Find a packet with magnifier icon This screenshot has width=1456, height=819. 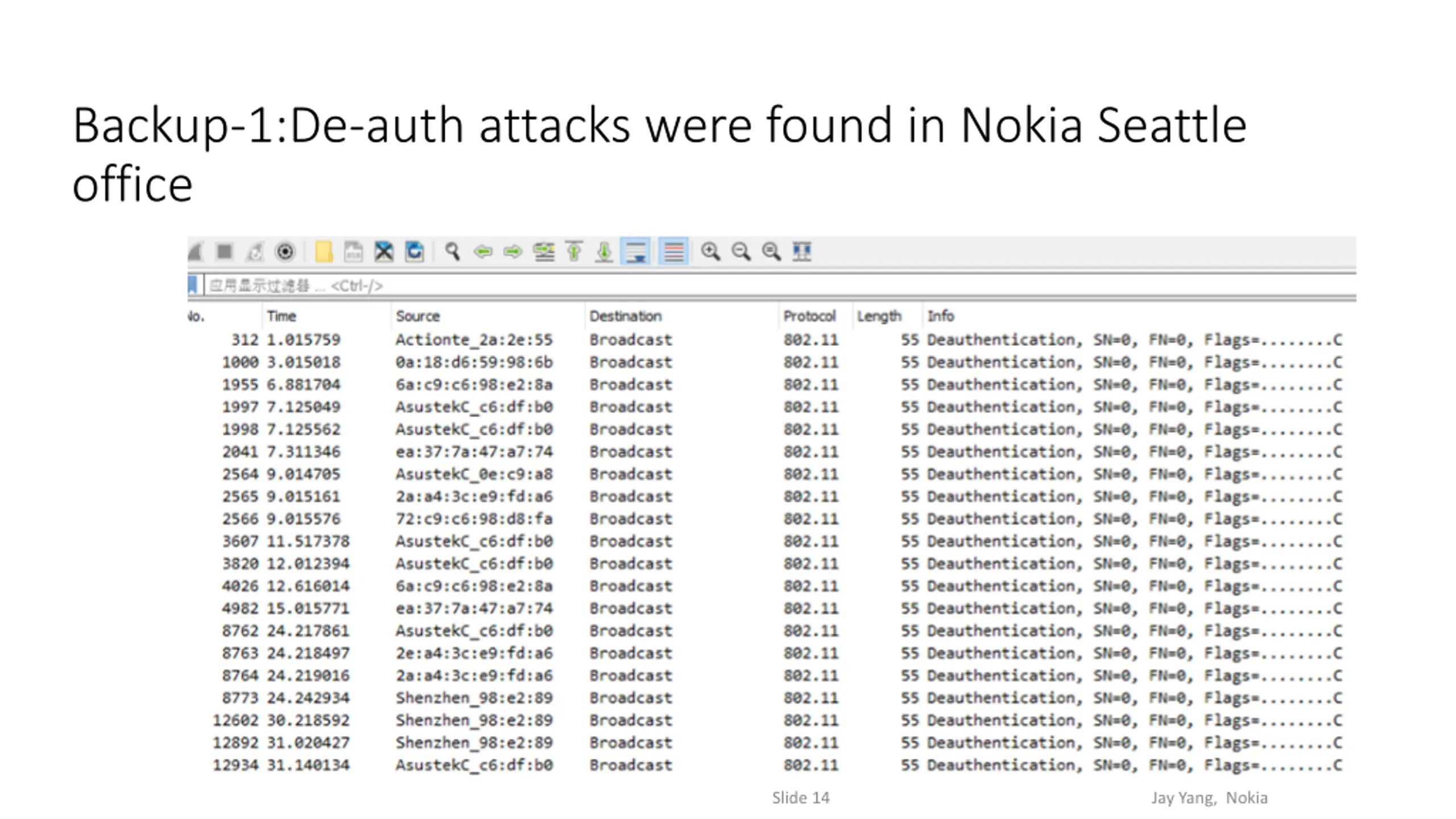click(453, 251)
